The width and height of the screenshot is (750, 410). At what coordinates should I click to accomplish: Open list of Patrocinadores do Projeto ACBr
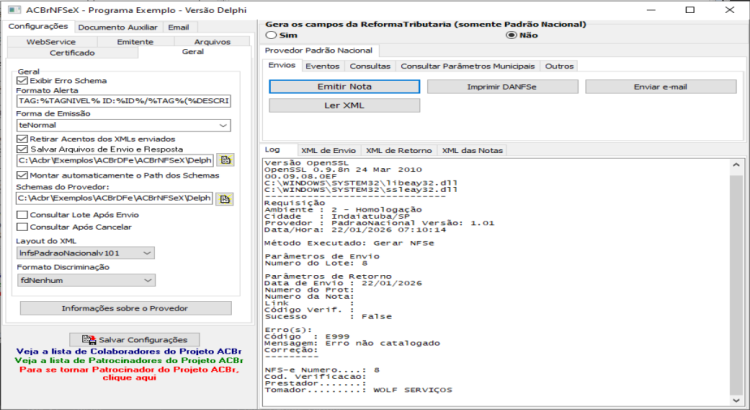[x=129, y=361]
